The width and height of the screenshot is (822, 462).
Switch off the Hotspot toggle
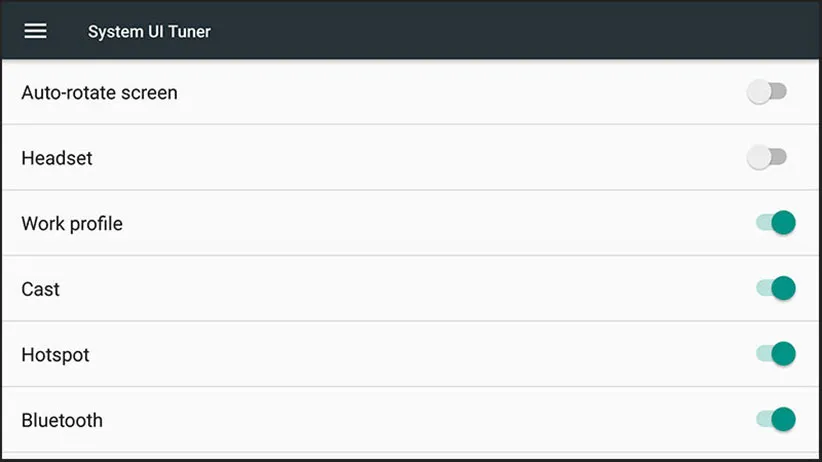tap(775, 354)
